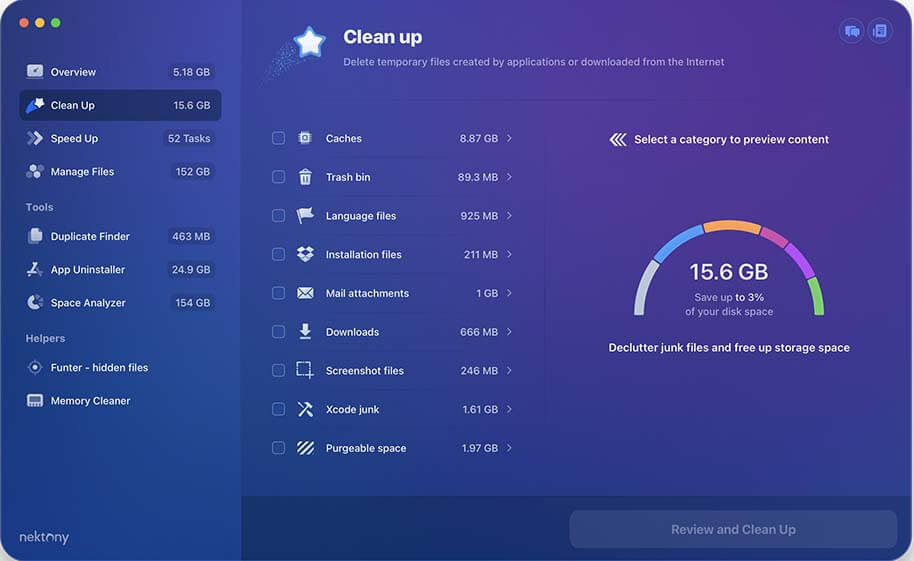Open the Duplicate Finder tool
914x561 pixels.
coord(120,236)
